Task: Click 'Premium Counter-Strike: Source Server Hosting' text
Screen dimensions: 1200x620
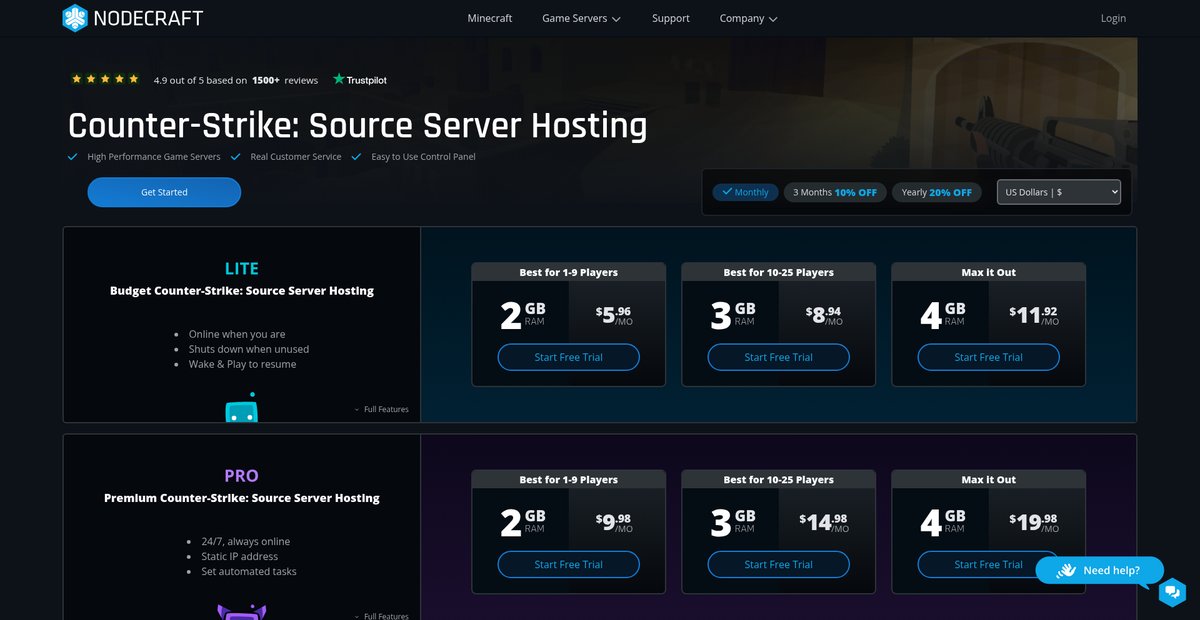Action: point(242,498)
